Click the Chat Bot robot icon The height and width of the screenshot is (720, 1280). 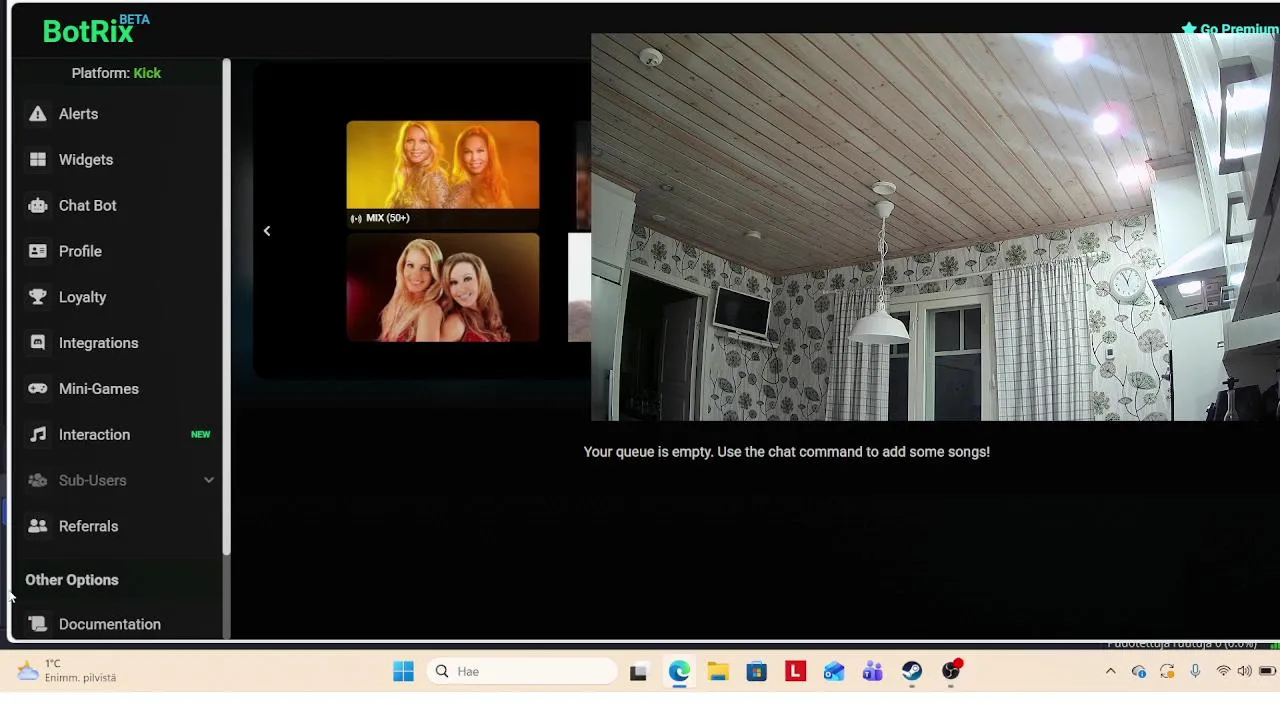pos(38,206)
